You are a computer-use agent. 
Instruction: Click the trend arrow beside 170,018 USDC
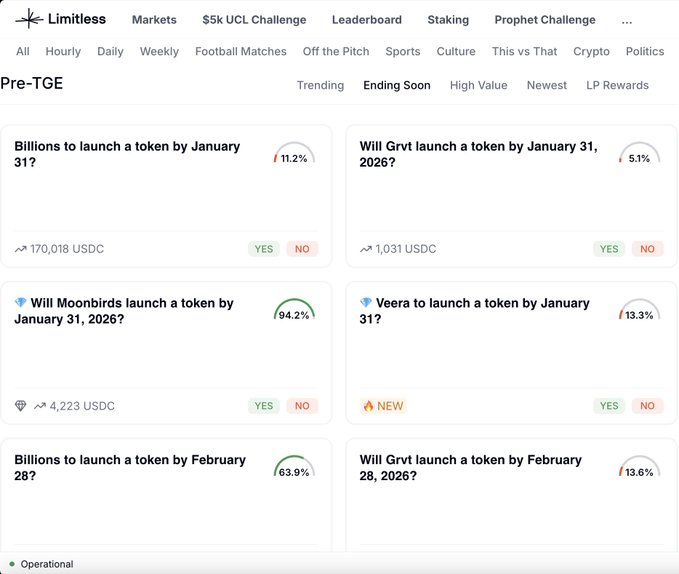pyautogui.click(x=20, y=249)
